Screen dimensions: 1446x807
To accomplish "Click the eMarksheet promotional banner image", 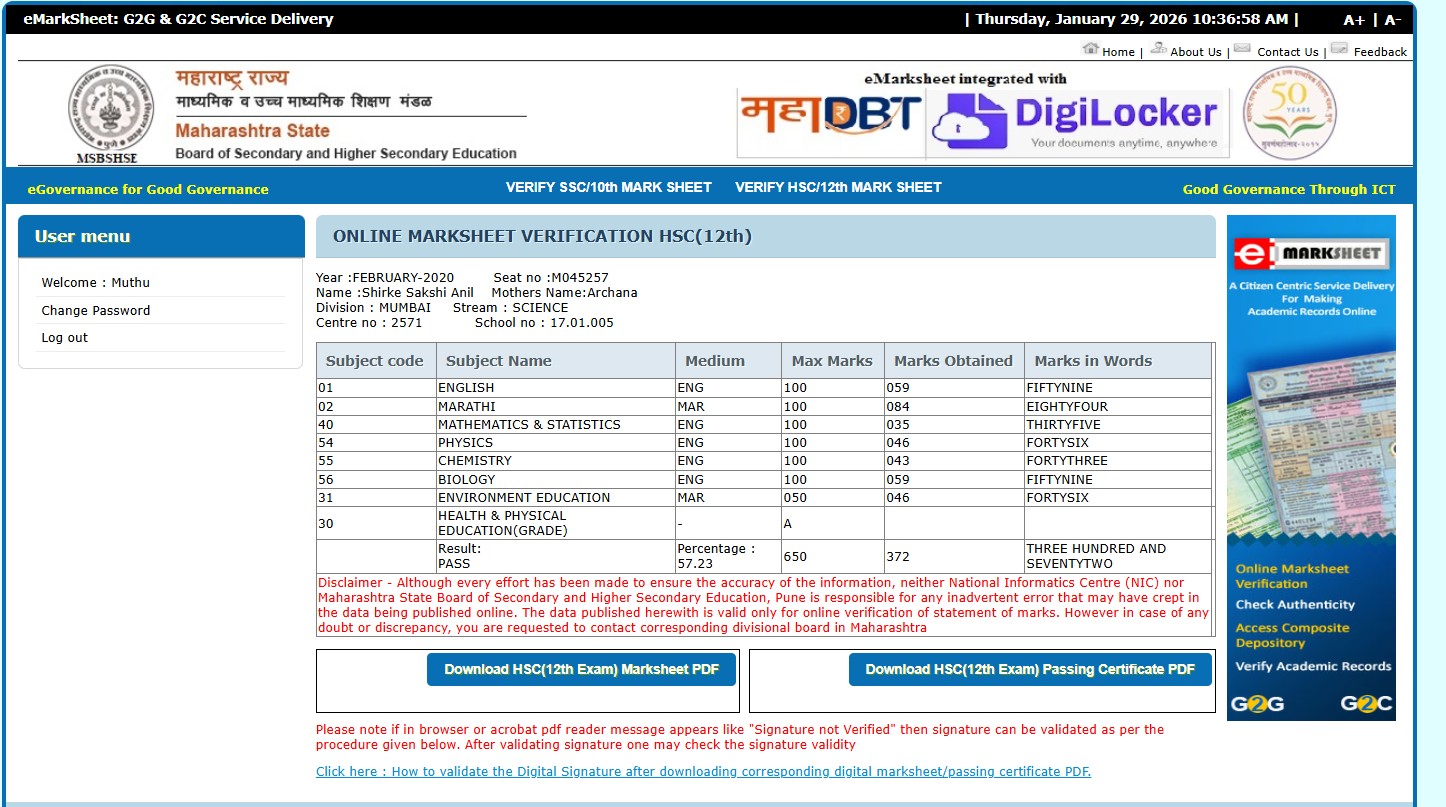I will tap(1311, 467).
